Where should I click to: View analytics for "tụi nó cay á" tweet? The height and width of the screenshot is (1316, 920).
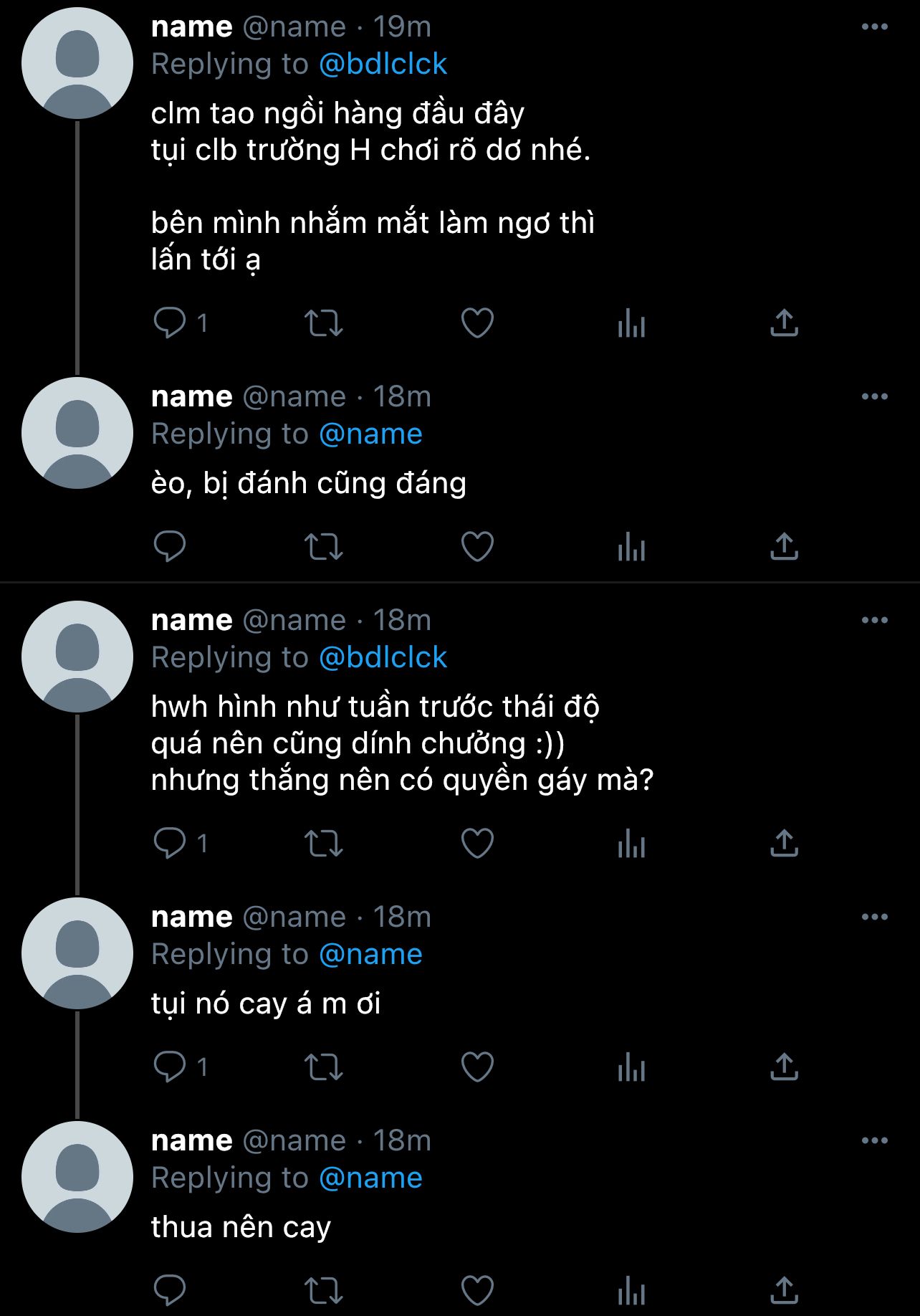[x=631, y=1067]
